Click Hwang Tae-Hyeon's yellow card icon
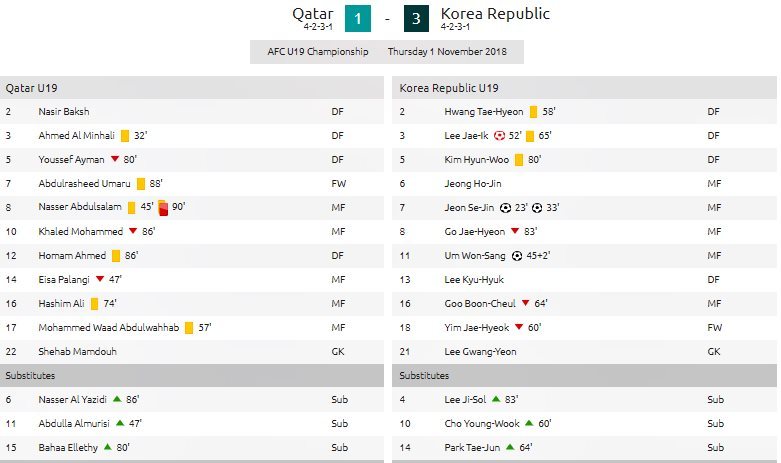Image resolution: width=781 pixels, height=463 pixels. coord(534,111)
